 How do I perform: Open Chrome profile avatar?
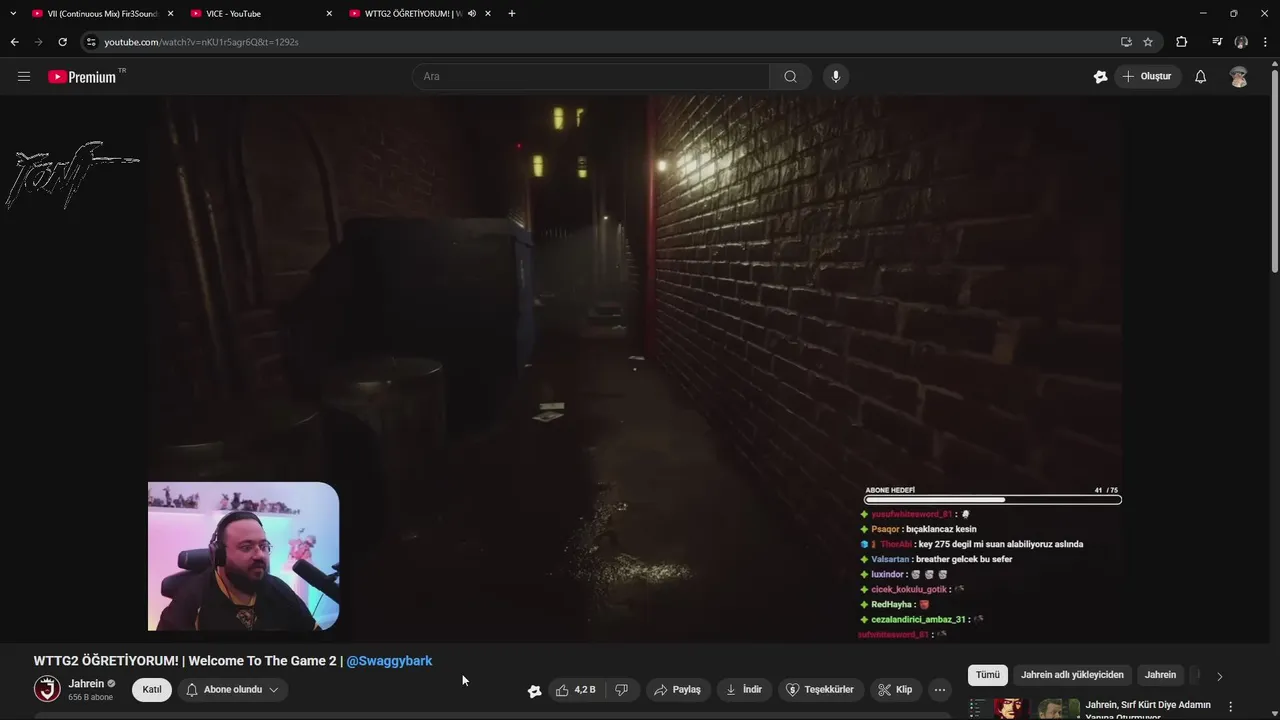[x=1241, y=42]
